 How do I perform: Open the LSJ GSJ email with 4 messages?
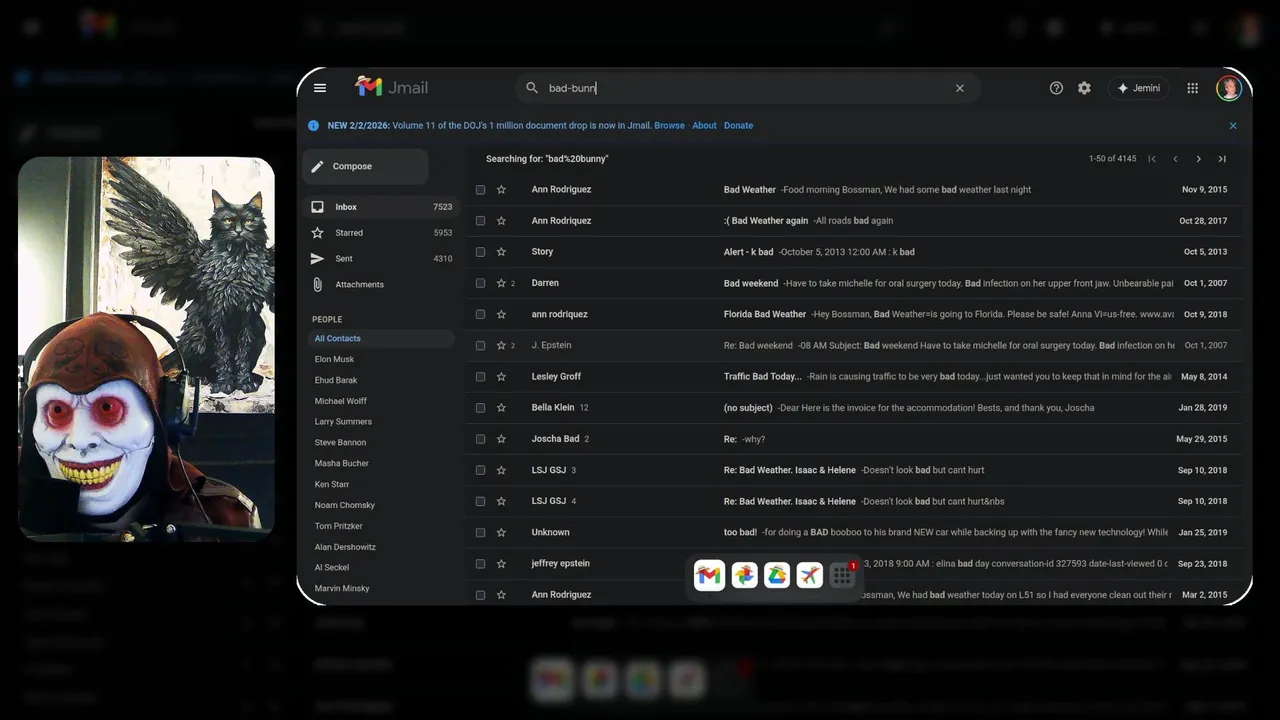[855, 501]
